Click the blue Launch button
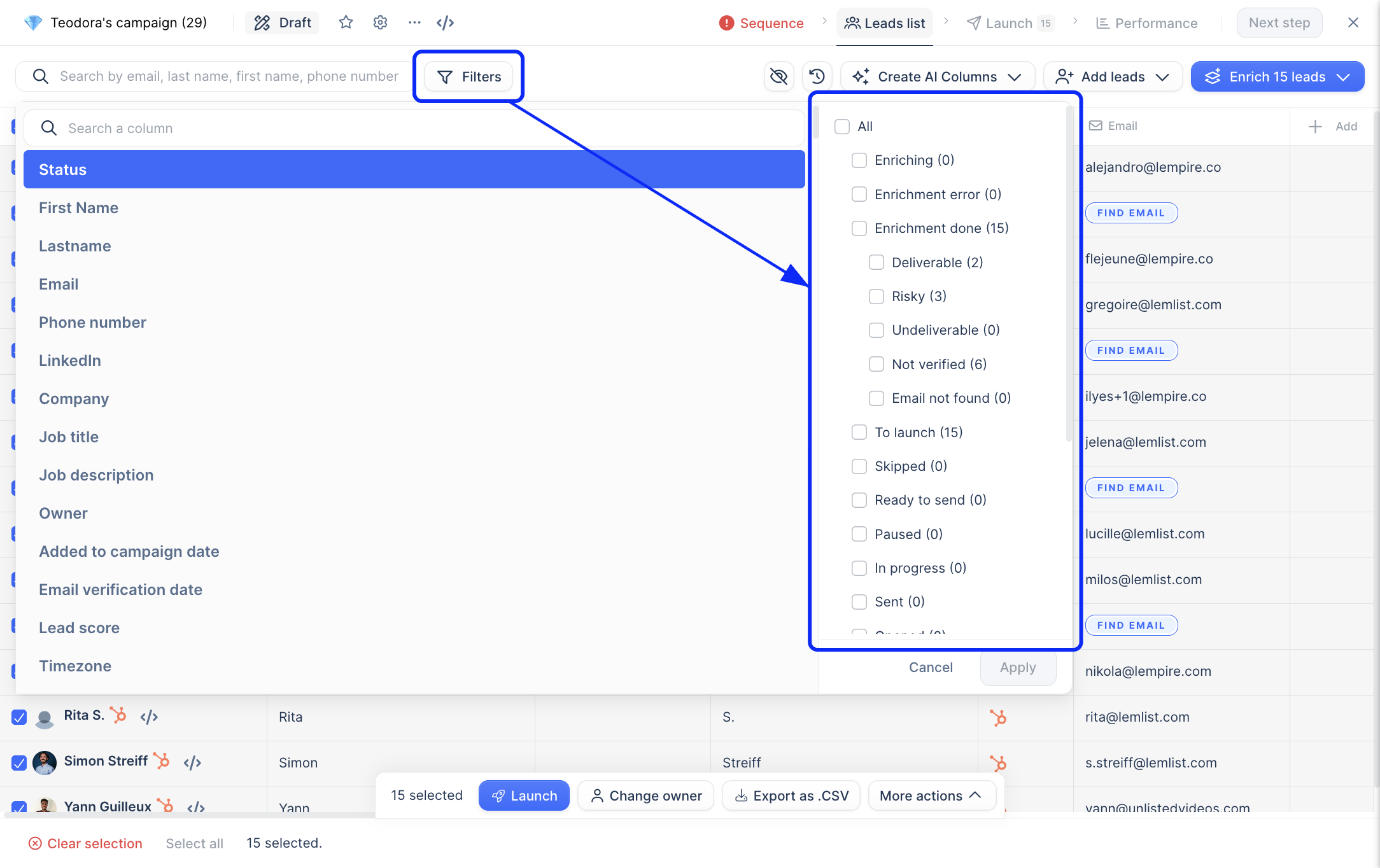Viewport: 1380px width, 868px height. pos(524,795)
